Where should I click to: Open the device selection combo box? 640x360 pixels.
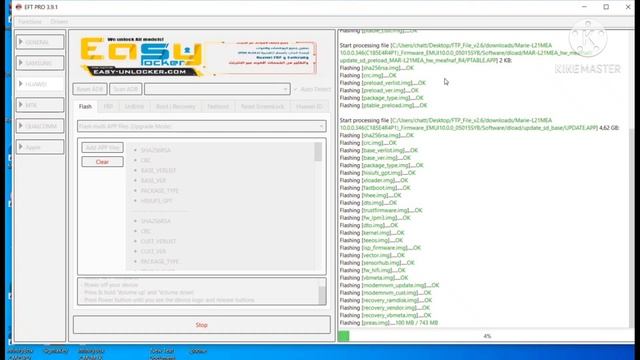tap(217, 89)
